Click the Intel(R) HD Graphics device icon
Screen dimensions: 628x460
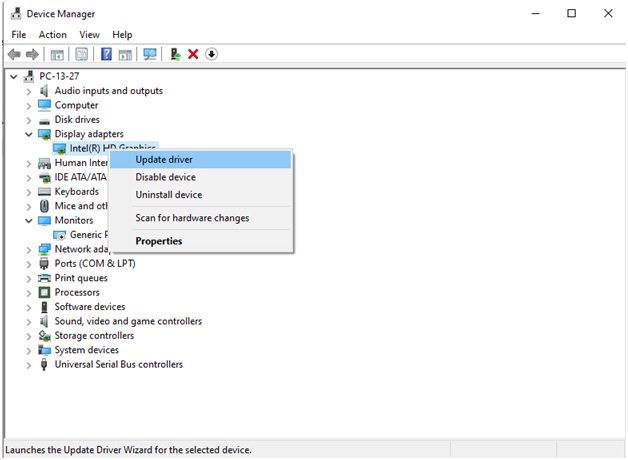click(59, 149)
